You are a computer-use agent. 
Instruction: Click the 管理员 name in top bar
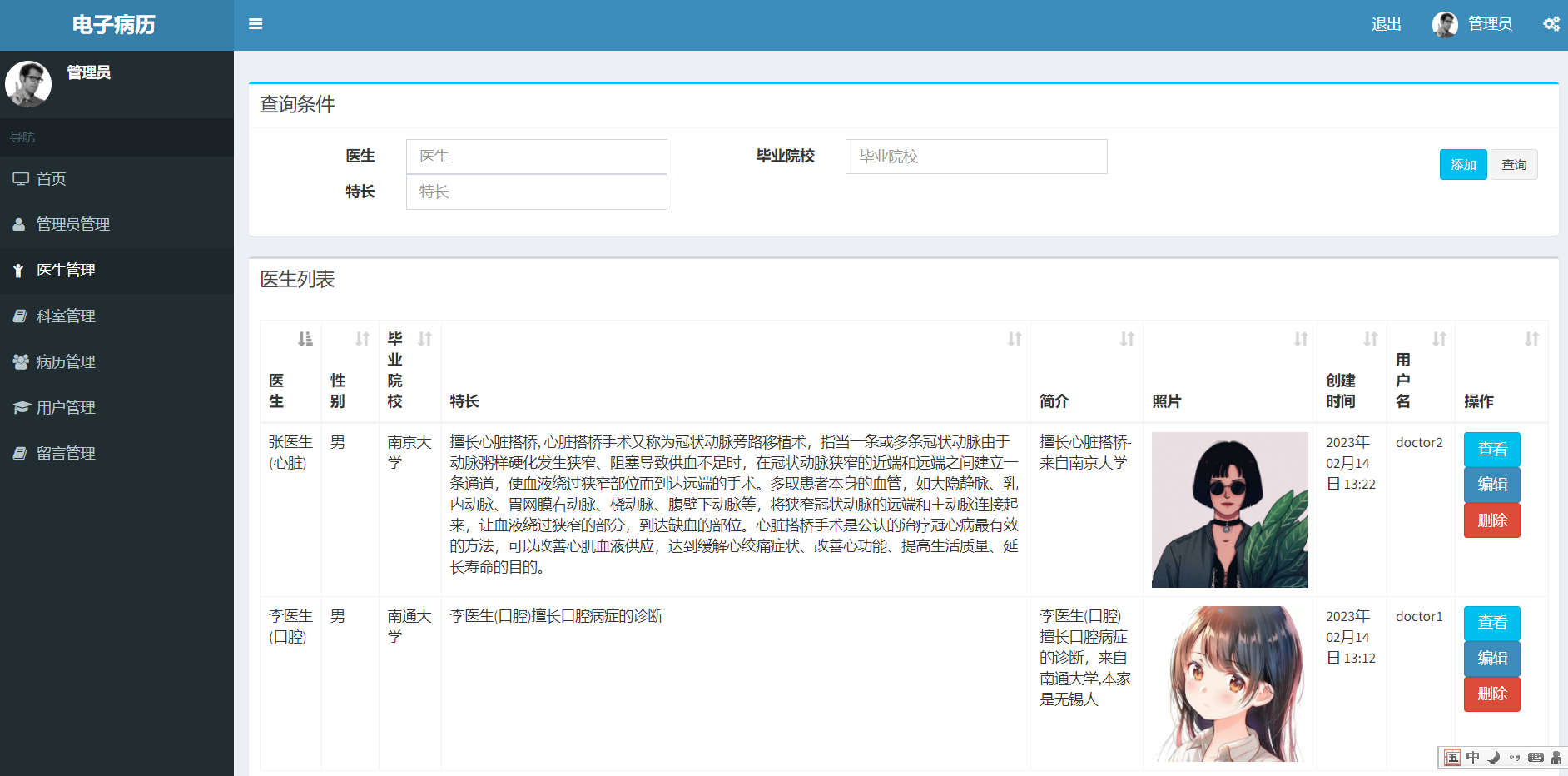pos(1490,24)
